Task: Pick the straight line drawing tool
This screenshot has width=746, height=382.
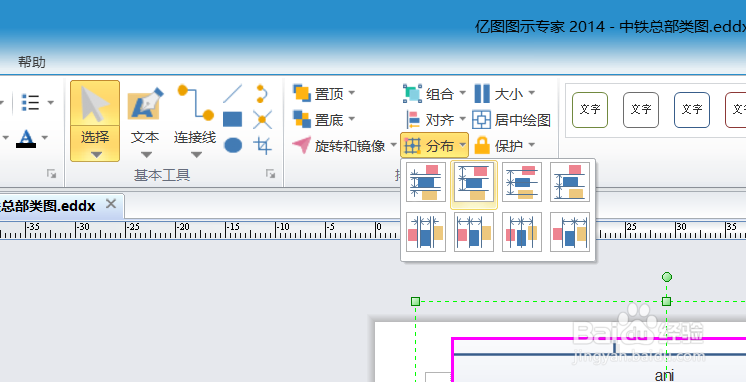Action: pyautogui.click(x=233, y=94)
